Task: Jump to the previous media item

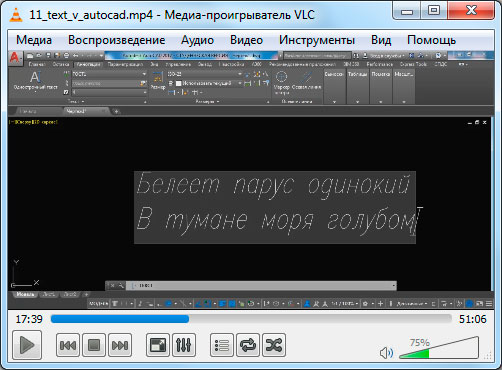Action: (x=68, y=345)
